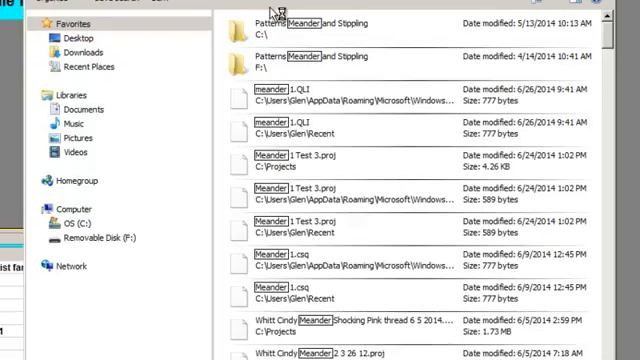
Task: Click the scroll-up arrow of the results list
Action: [607, 16]
